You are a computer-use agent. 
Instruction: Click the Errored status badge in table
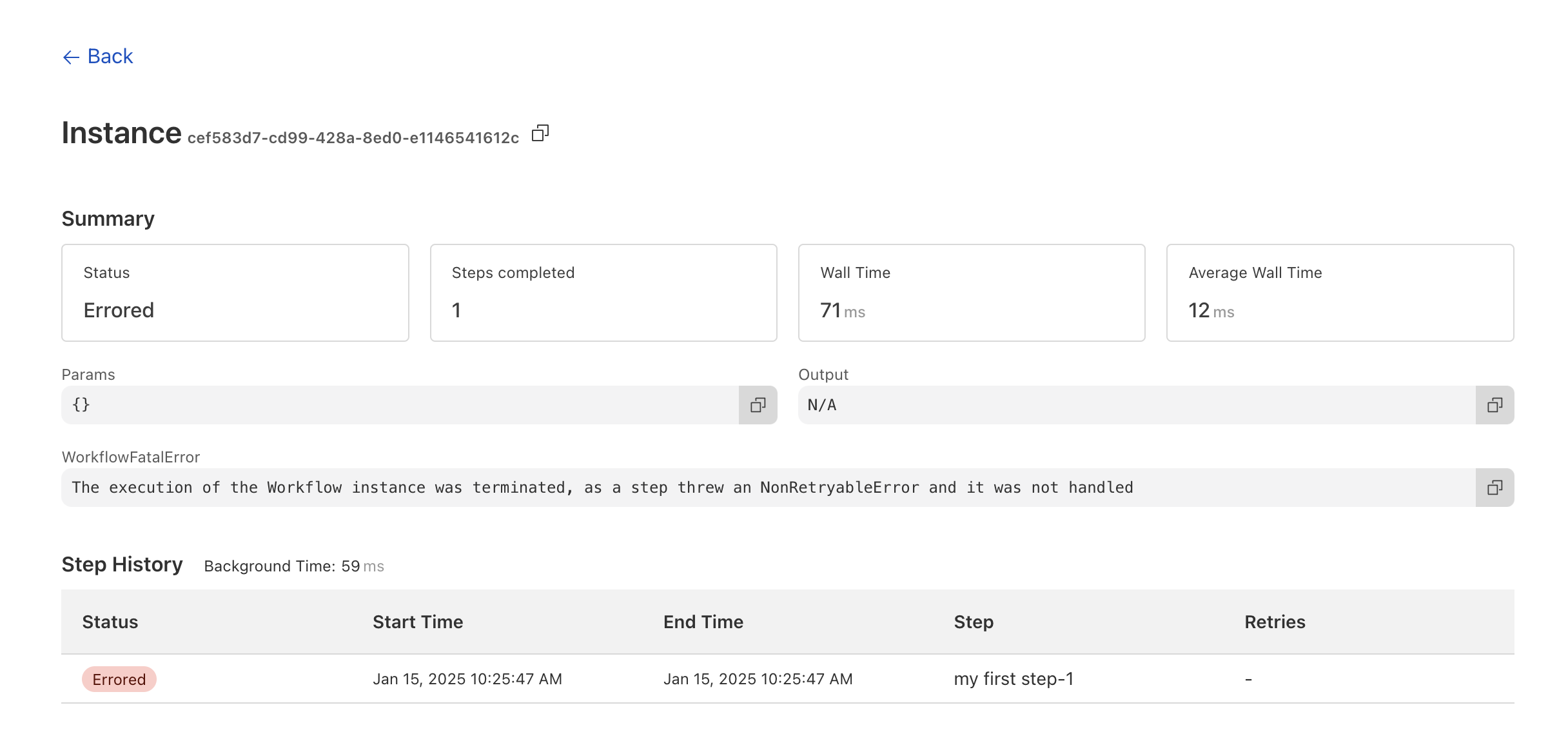tap(119, 679)
